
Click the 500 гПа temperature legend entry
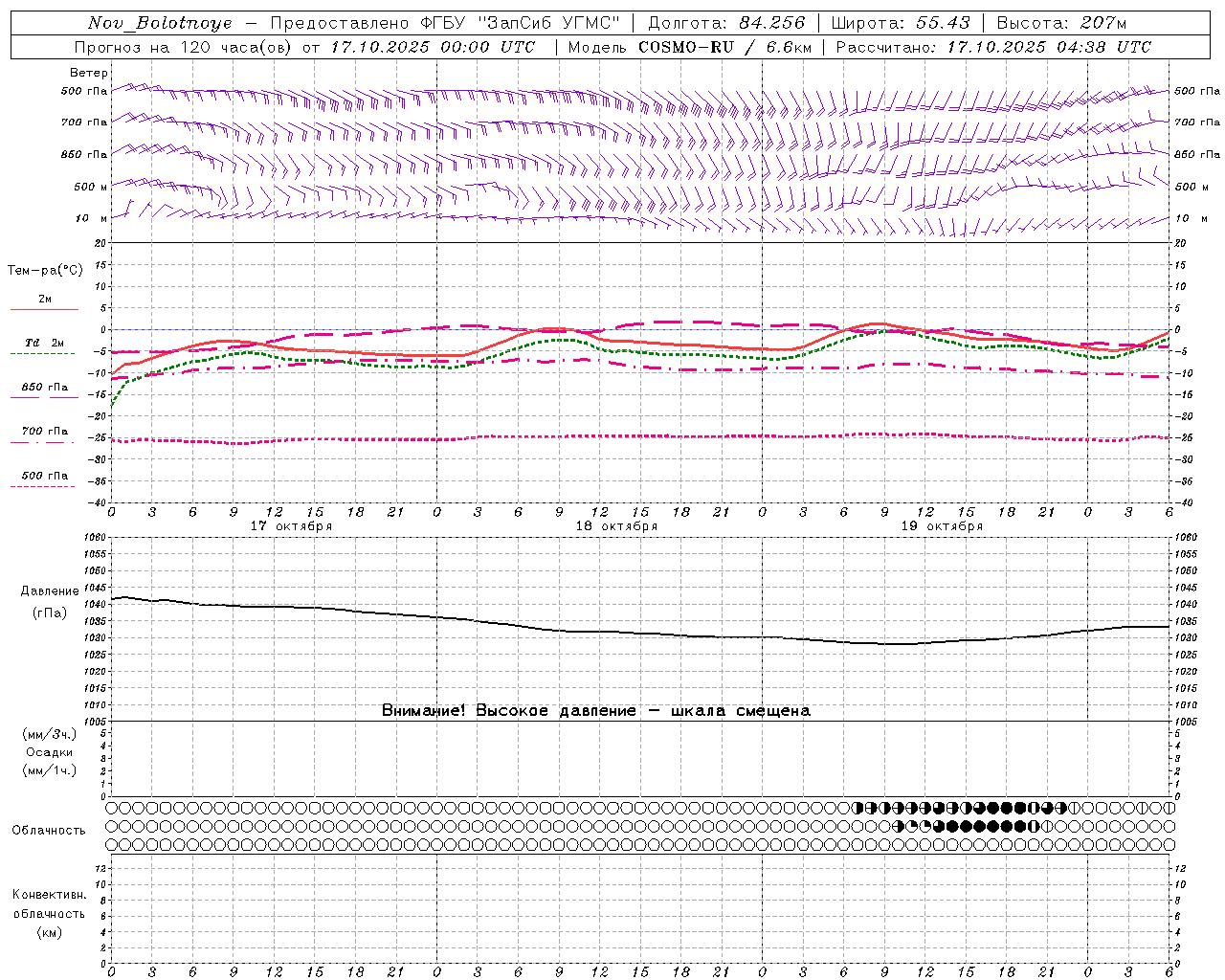pyautogui.click(x=44, y=480)
